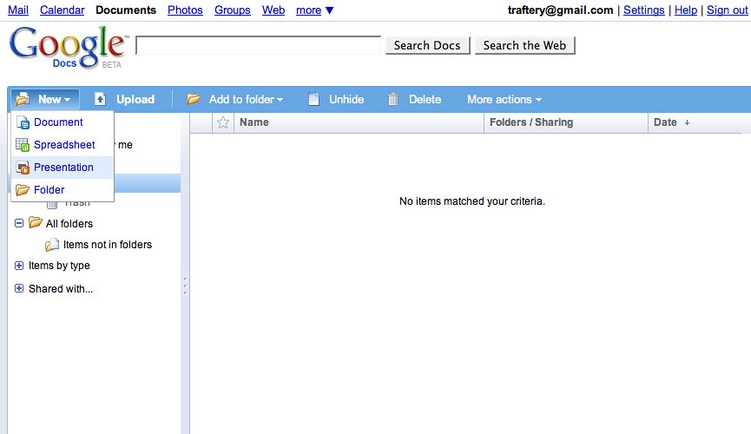Screen dimensions: 751x434
Task: Click the Upload icon in toolbar
Action: (x=100, y=99)
